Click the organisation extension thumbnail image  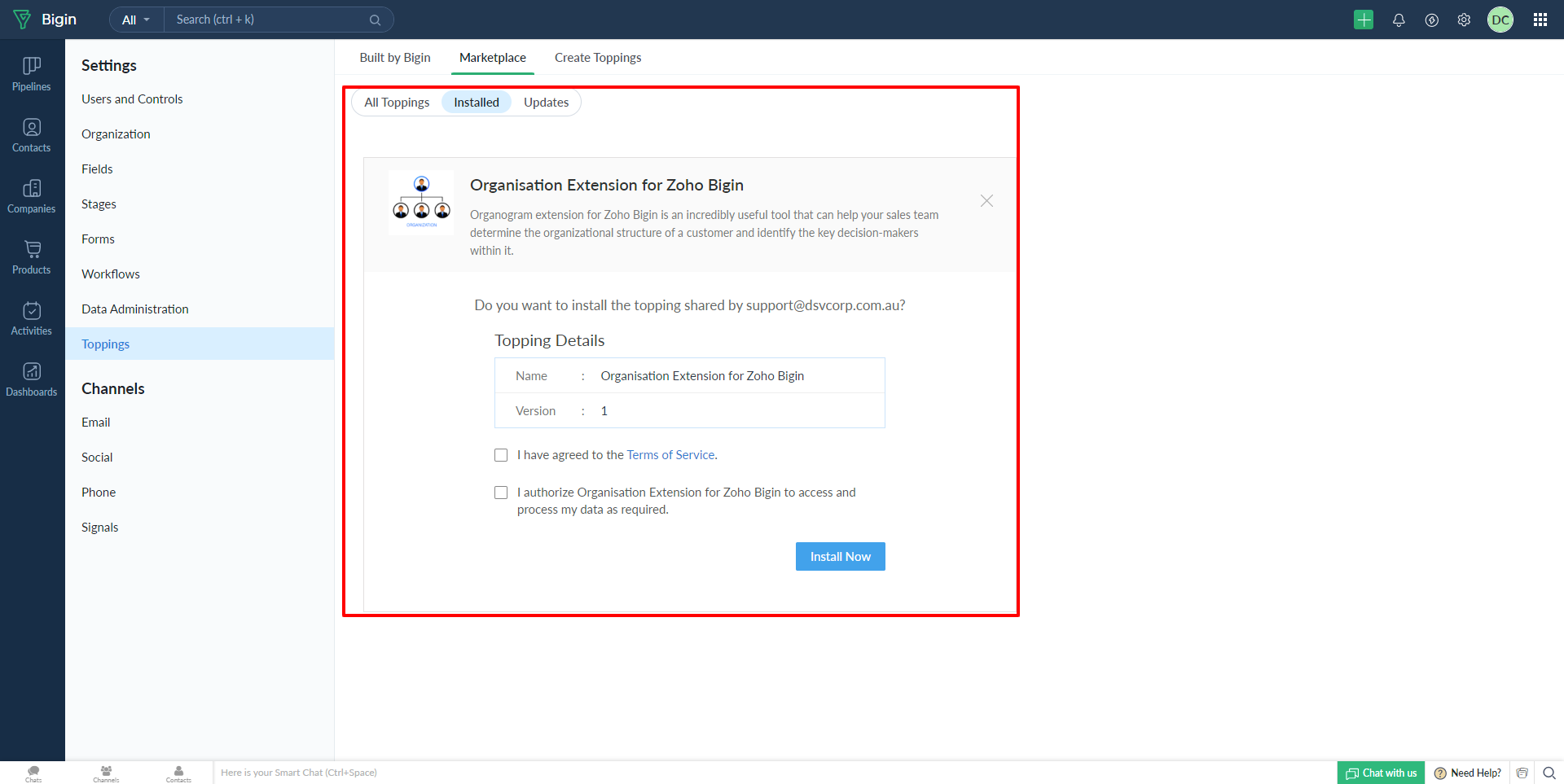(421, 203)
